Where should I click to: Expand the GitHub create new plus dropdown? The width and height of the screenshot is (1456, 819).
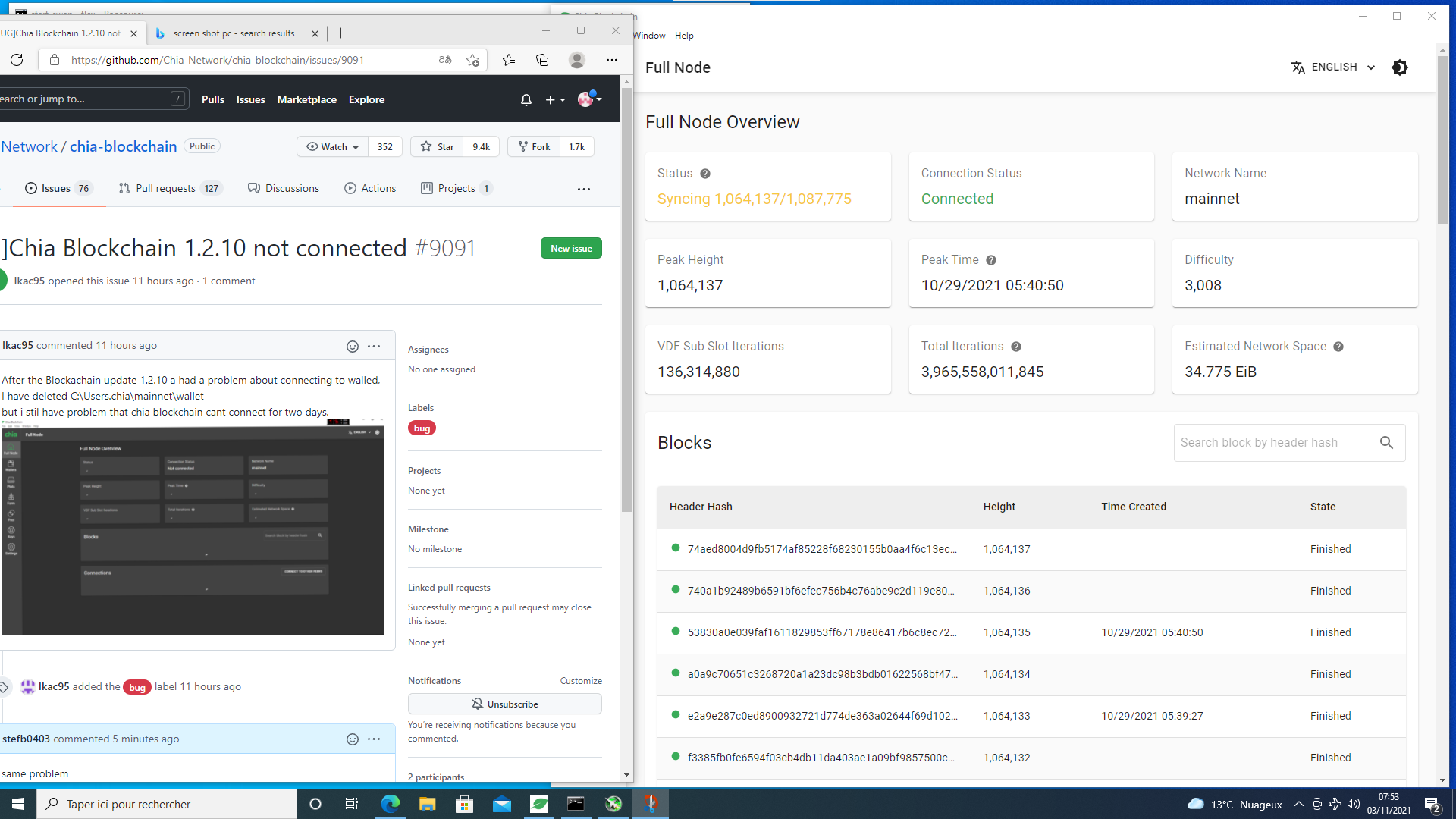[x=556, y=100]
